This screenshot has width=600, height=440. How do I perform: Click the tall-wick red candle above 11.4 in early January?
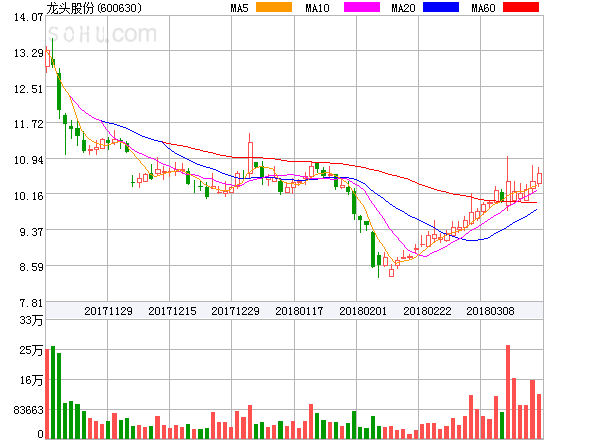click(x=250, y=157)
